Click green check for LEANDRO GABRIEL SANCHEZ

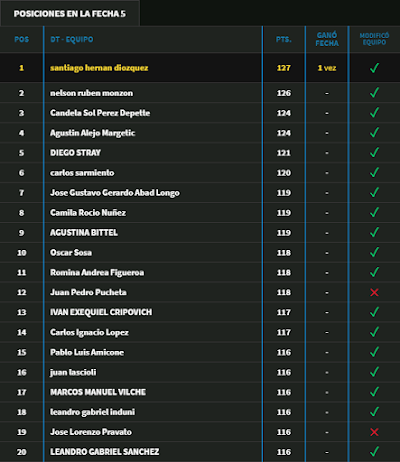374,452
